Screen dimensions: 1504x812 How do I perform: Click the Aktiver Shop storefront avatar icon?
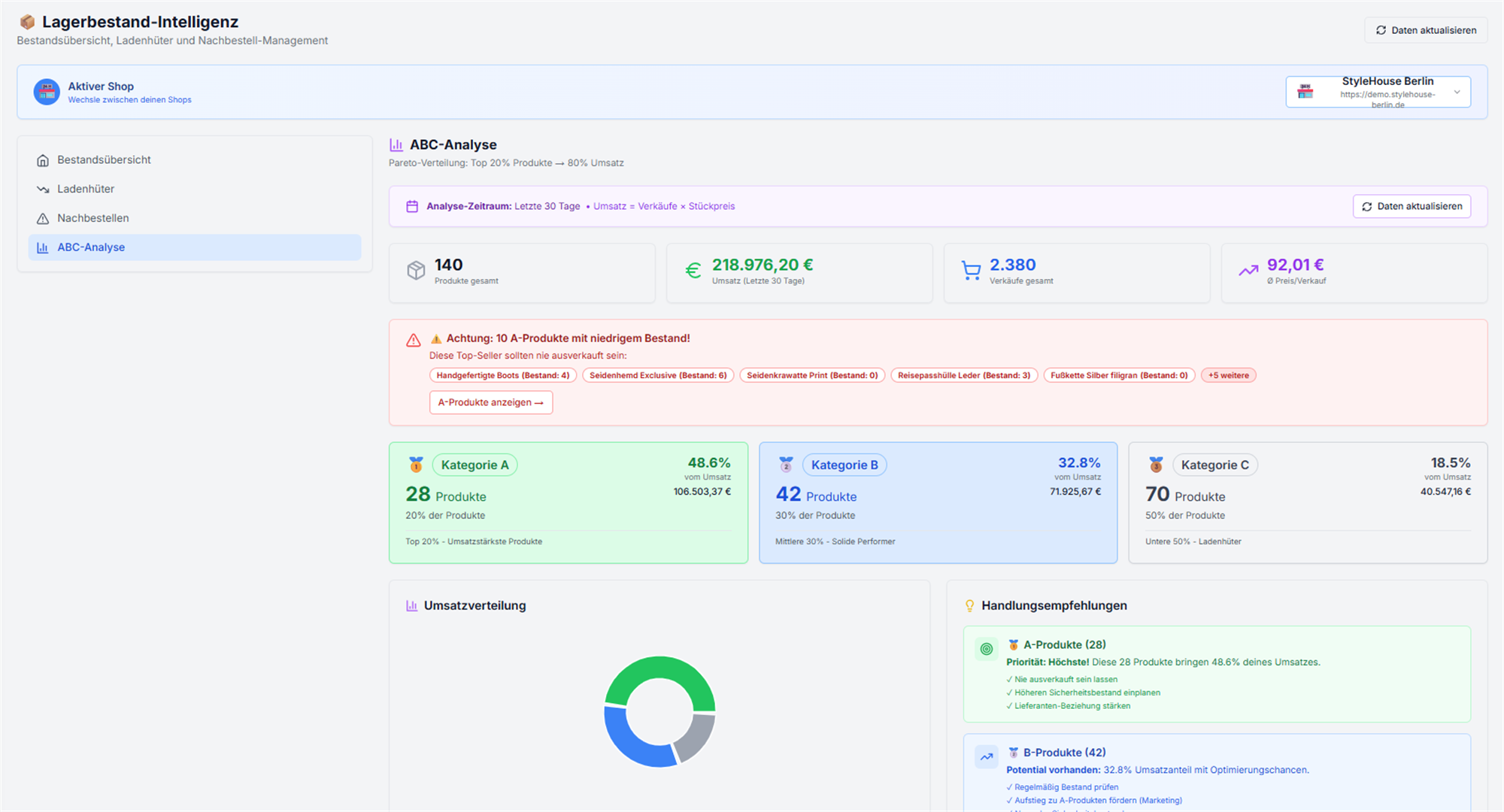pos(47,92)
